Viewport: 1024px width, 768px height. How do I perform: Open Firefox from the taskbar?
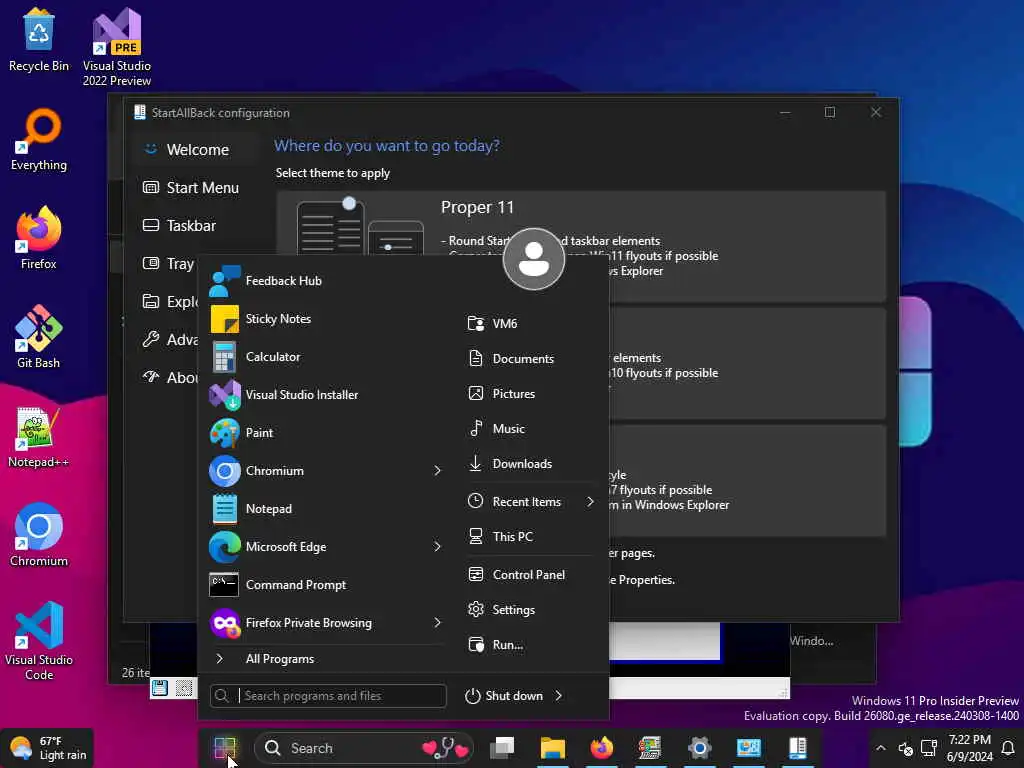[601, 748]
